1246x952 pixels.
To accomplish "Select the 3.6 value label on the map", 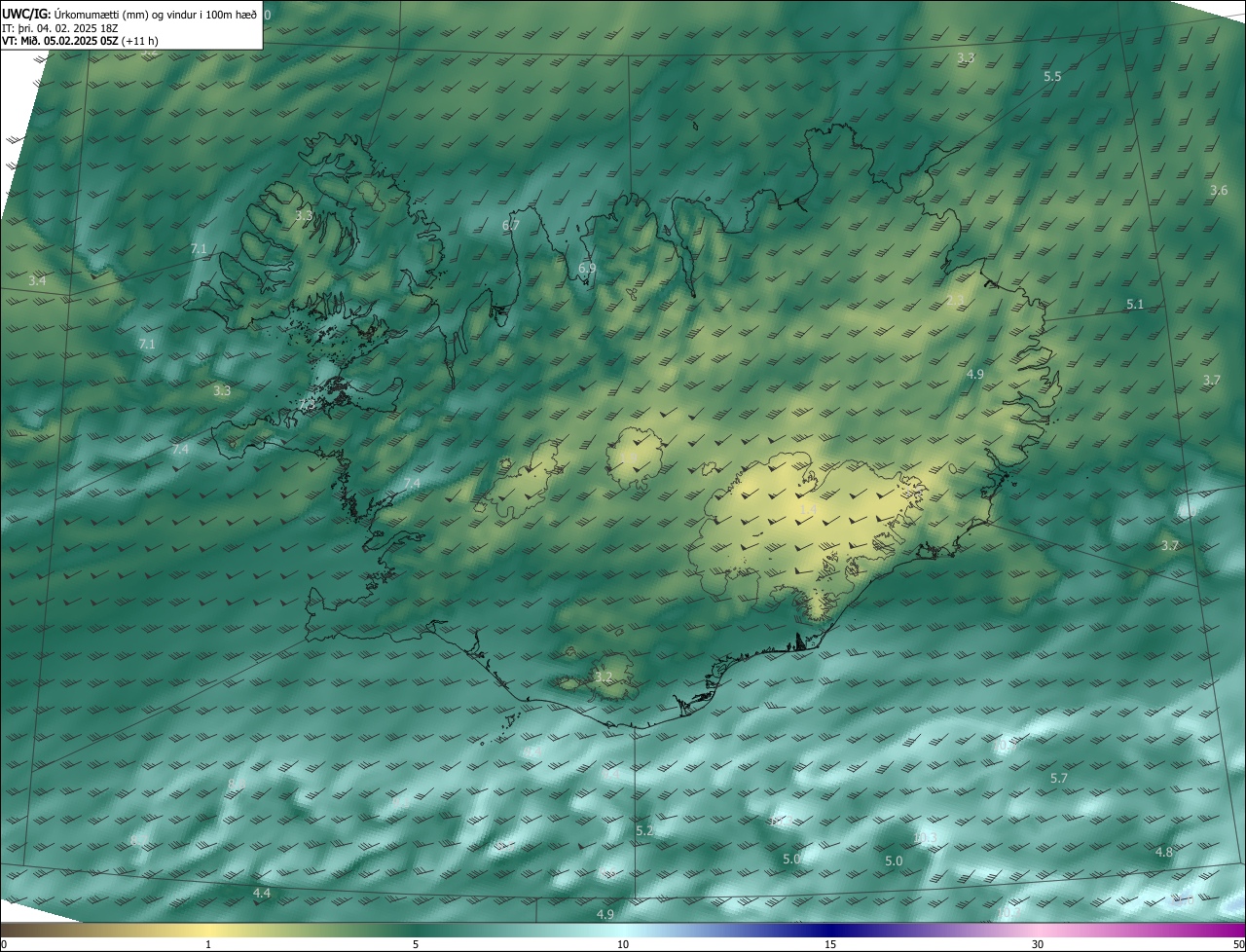I will point(1219,190).
